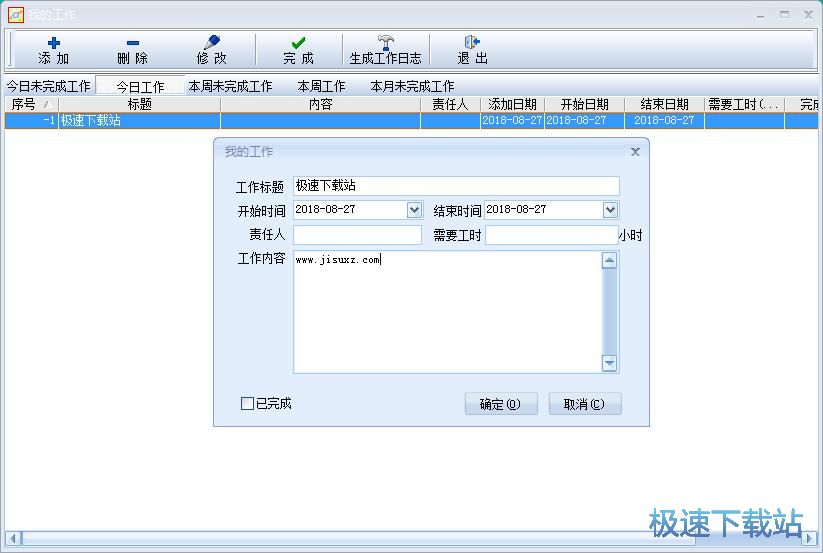Click the 结束日期 cell 2018-08-27 in row
The width and height of the screenshot is (823, 553).
[x=664, y=121]
